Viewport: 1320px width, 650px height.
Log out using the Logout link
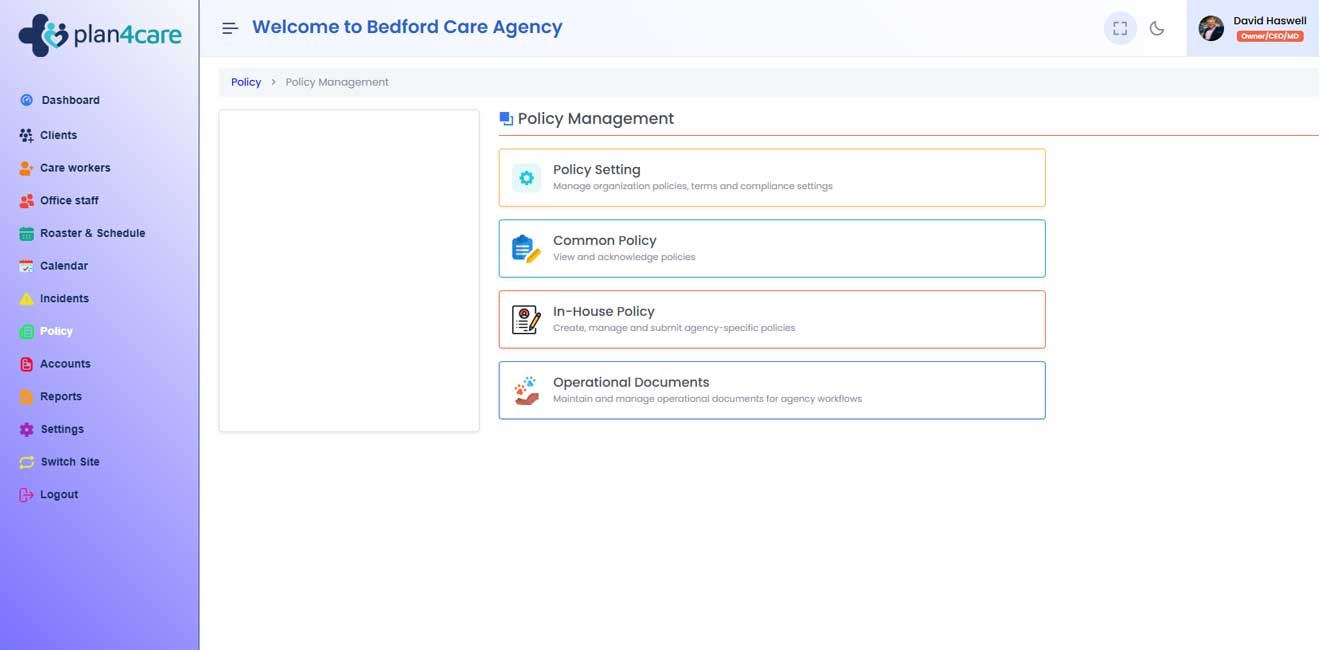click(59, 495)
